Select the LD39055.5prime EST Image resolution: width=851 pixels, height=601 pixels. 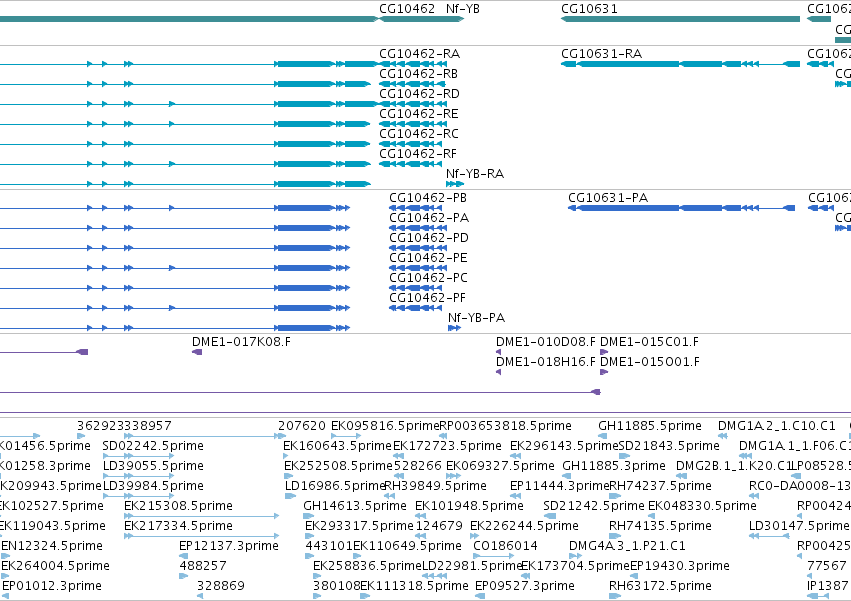[x=153, y=466]
